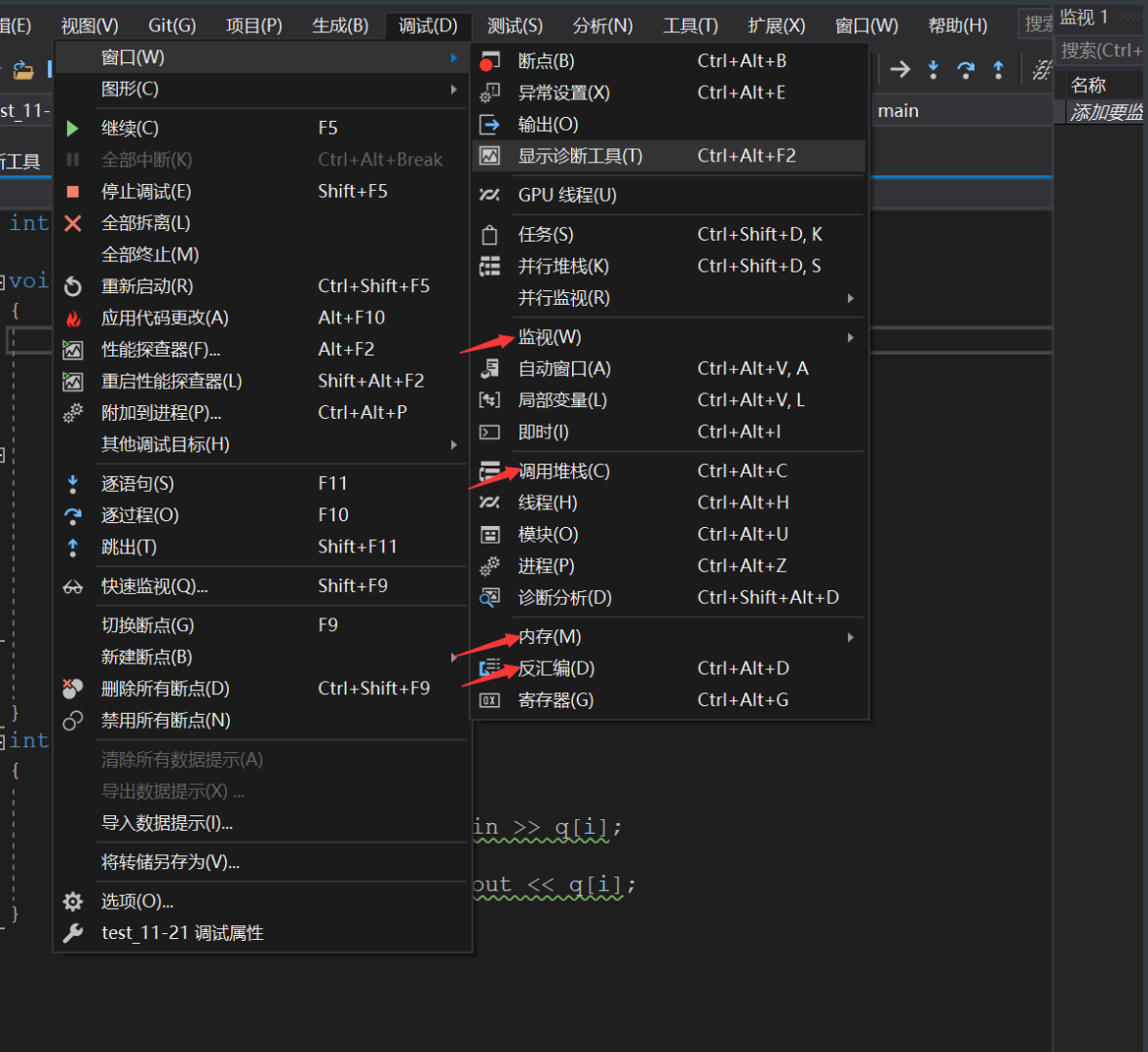Open the Extensions (扩展) menu

click(777, 26)
